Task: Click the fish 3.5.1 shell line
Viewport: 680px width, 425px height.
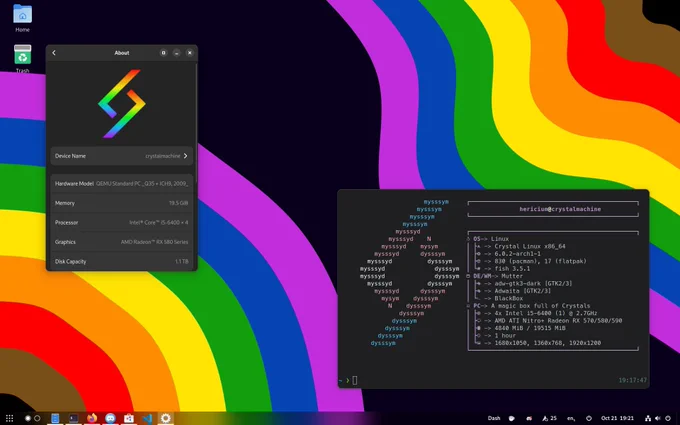Action: [512, 268]
